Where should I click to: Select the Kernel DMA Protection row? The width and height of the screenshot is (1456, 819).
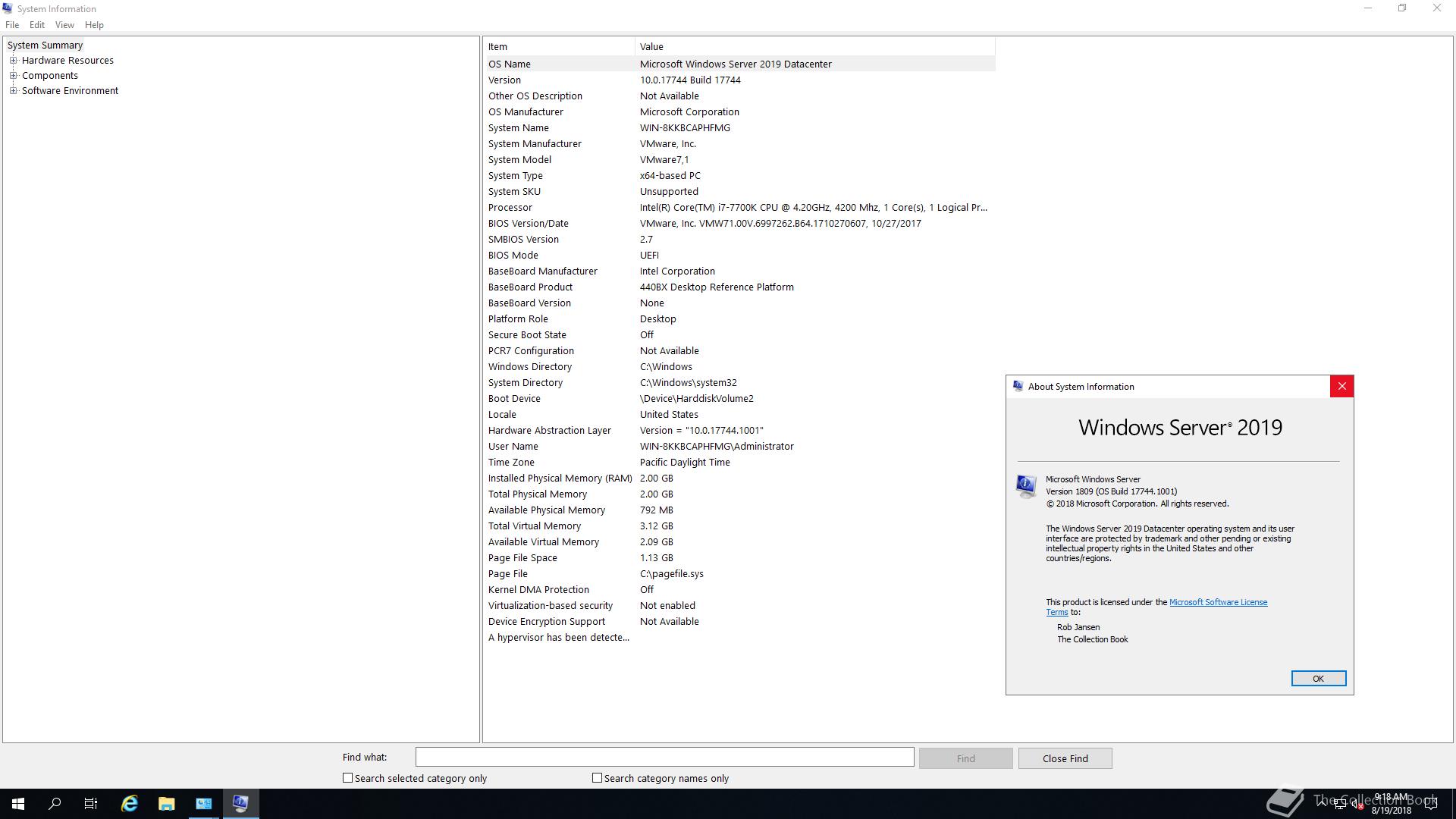pos(740,589)
